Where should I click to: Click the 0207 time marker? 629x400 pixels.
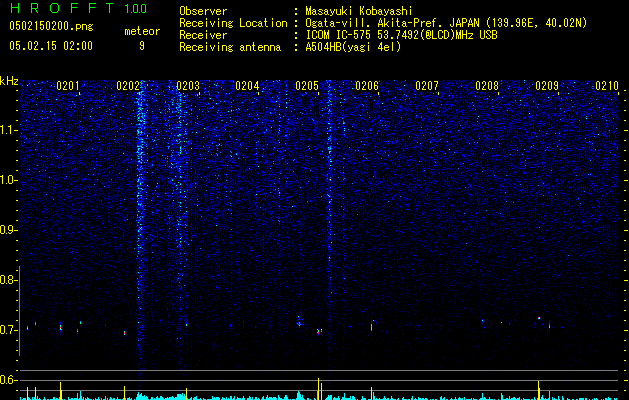[427, 85]
